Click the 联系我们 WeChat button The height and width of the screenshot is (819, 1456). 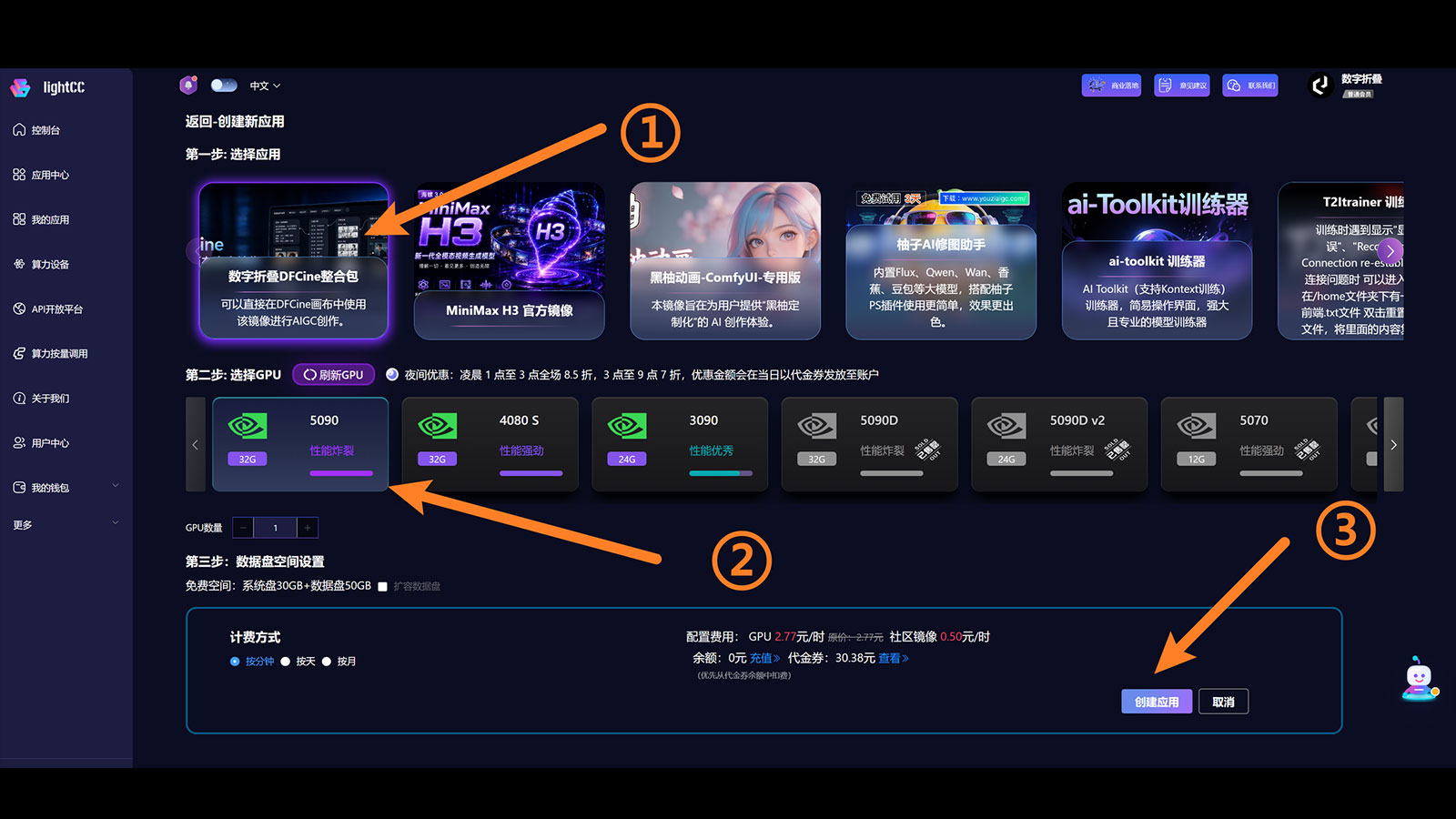(x=1250, y=85)
